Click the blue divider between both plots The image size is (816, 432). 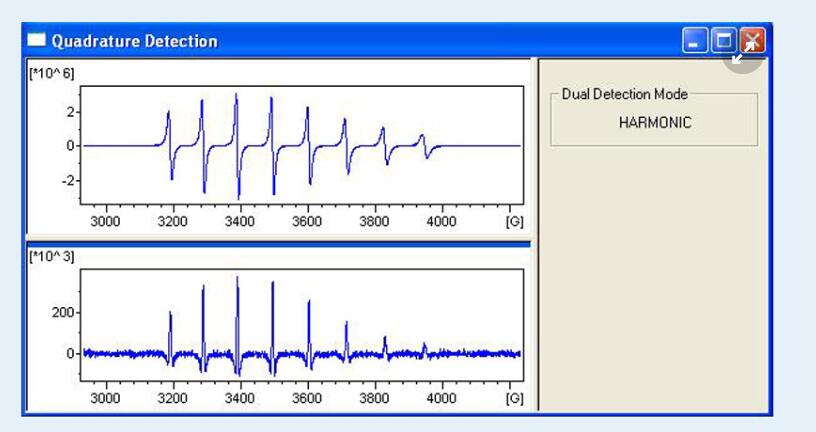278,243
